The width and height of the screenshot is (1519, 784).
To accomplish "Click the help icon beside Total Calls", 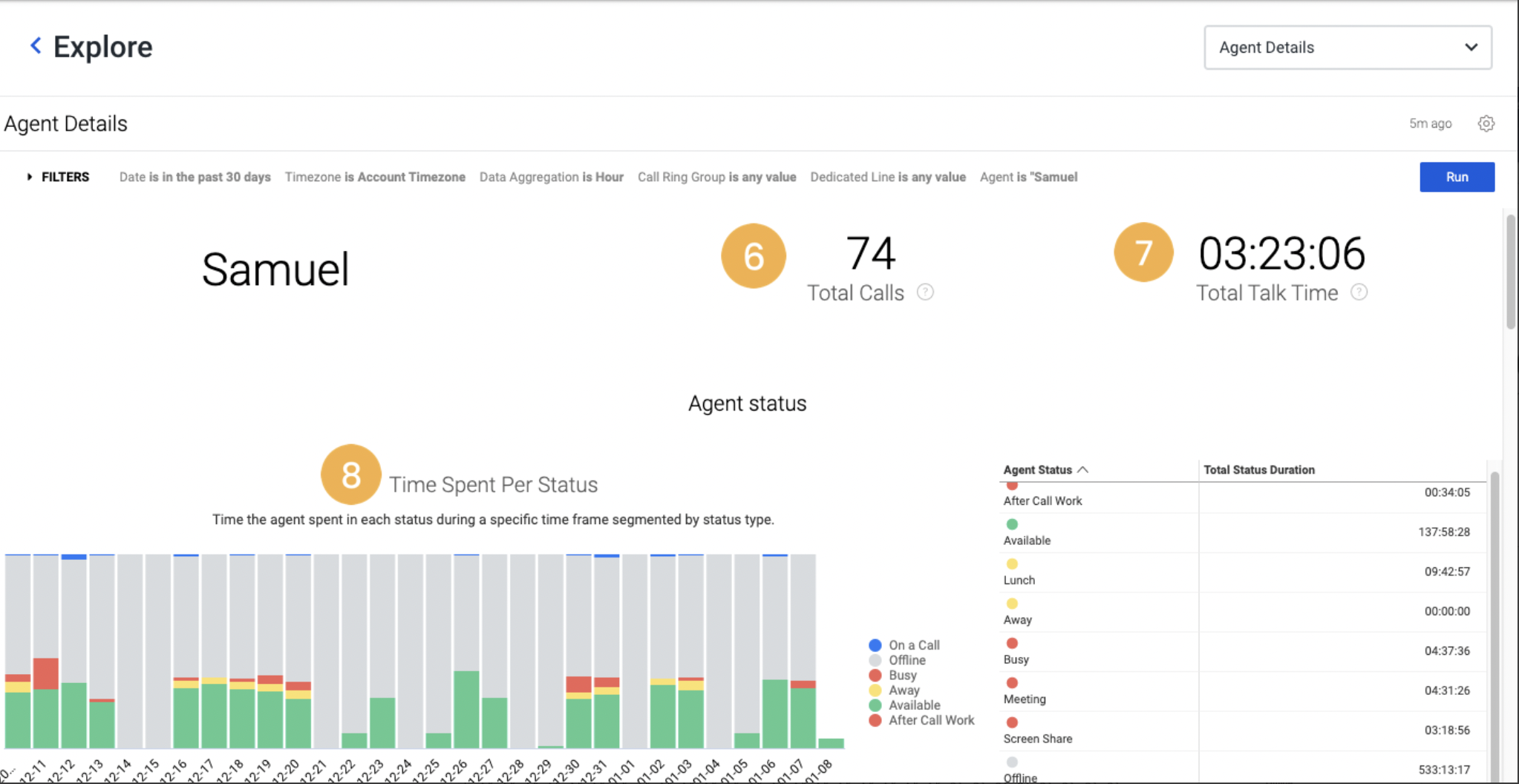I will 924,293.
